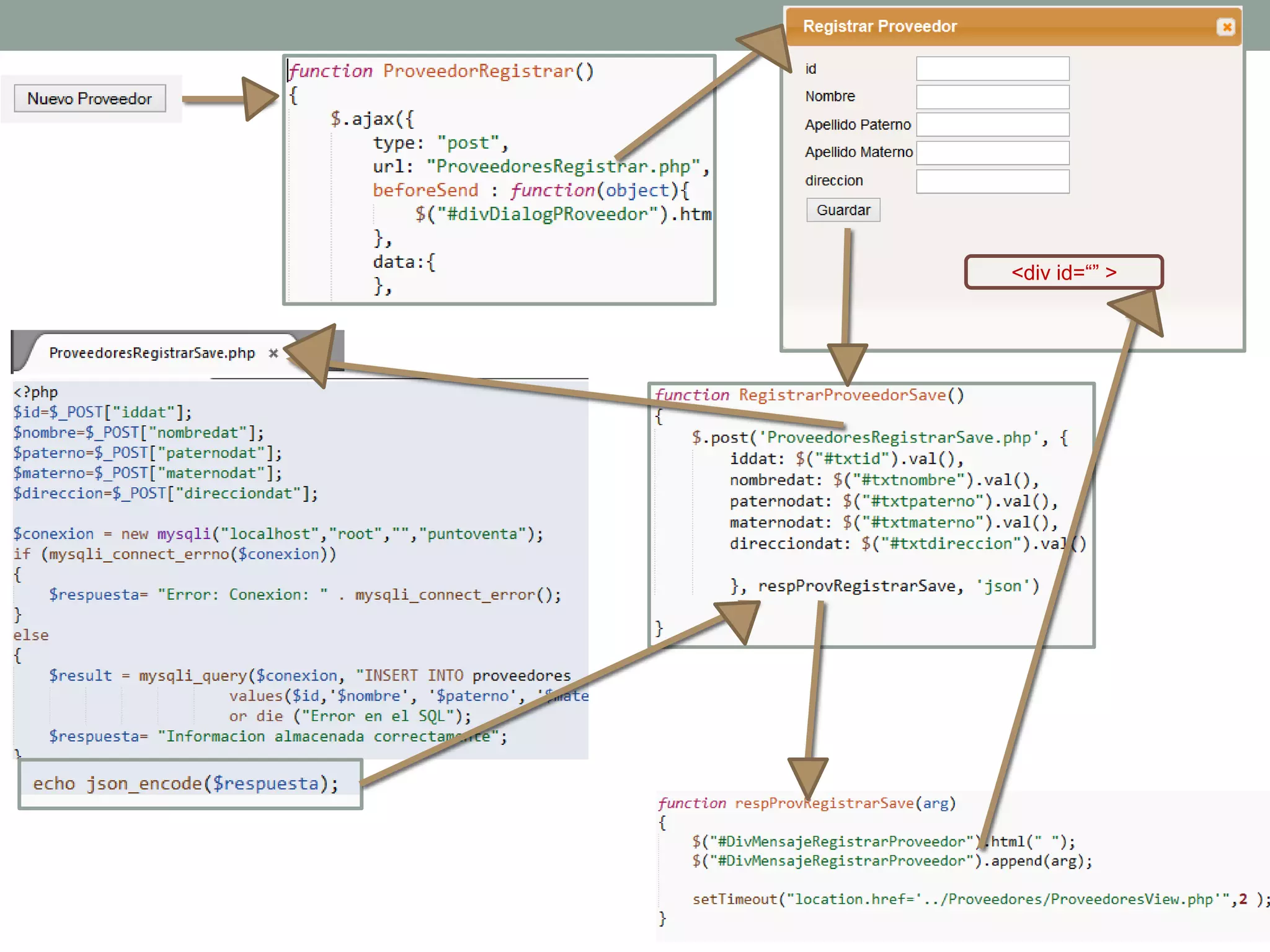The height and width of the screenshot is (952, 1270).
Task: Focus the Nombre text field
Action: tap(992, 97)
